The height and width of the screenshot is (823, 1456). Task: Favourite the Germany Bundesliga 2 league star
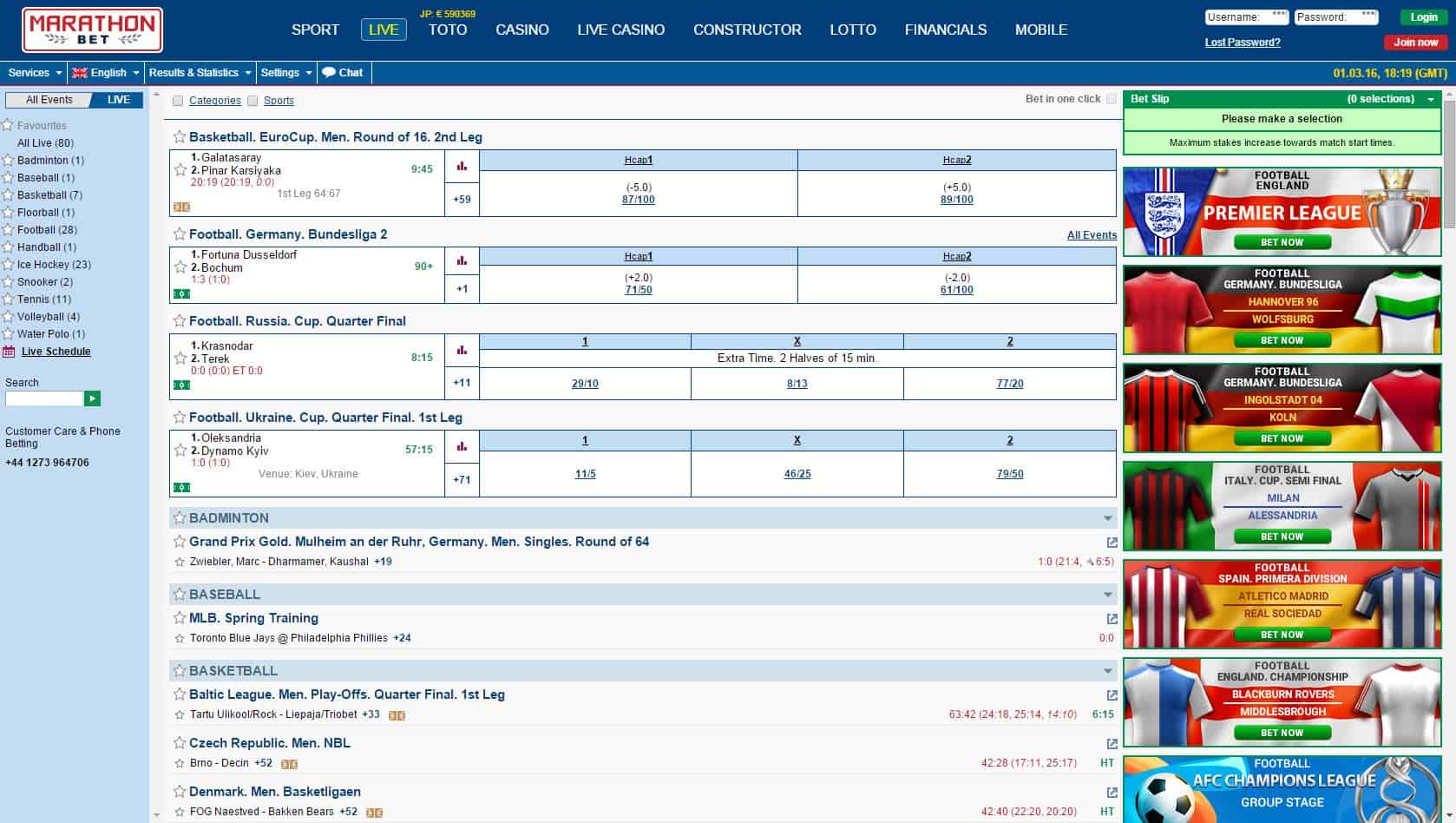tap(180, 234)
